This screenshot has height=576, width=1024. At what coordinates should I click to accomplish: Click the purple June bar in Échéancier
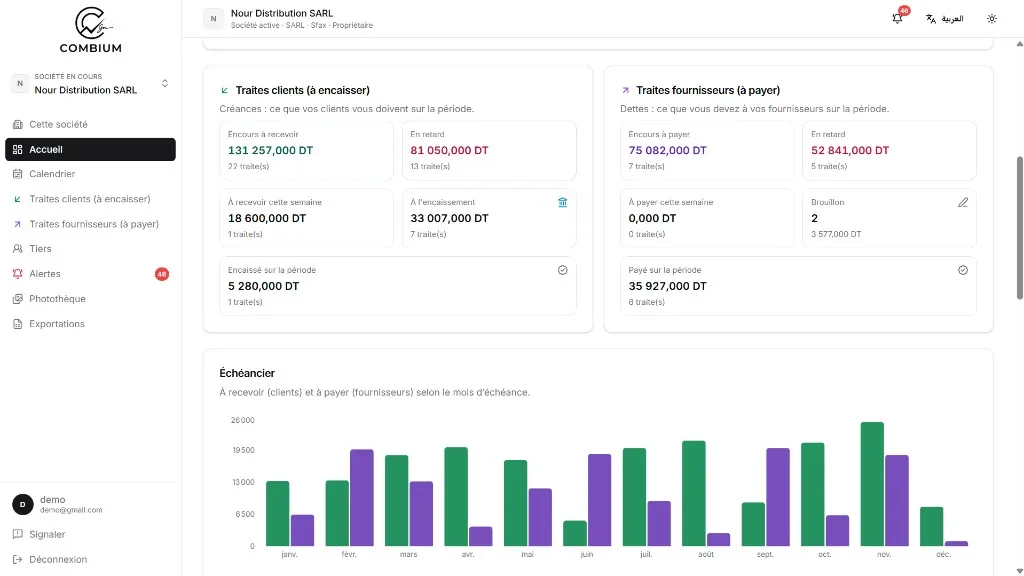click(x=599, y=500)
